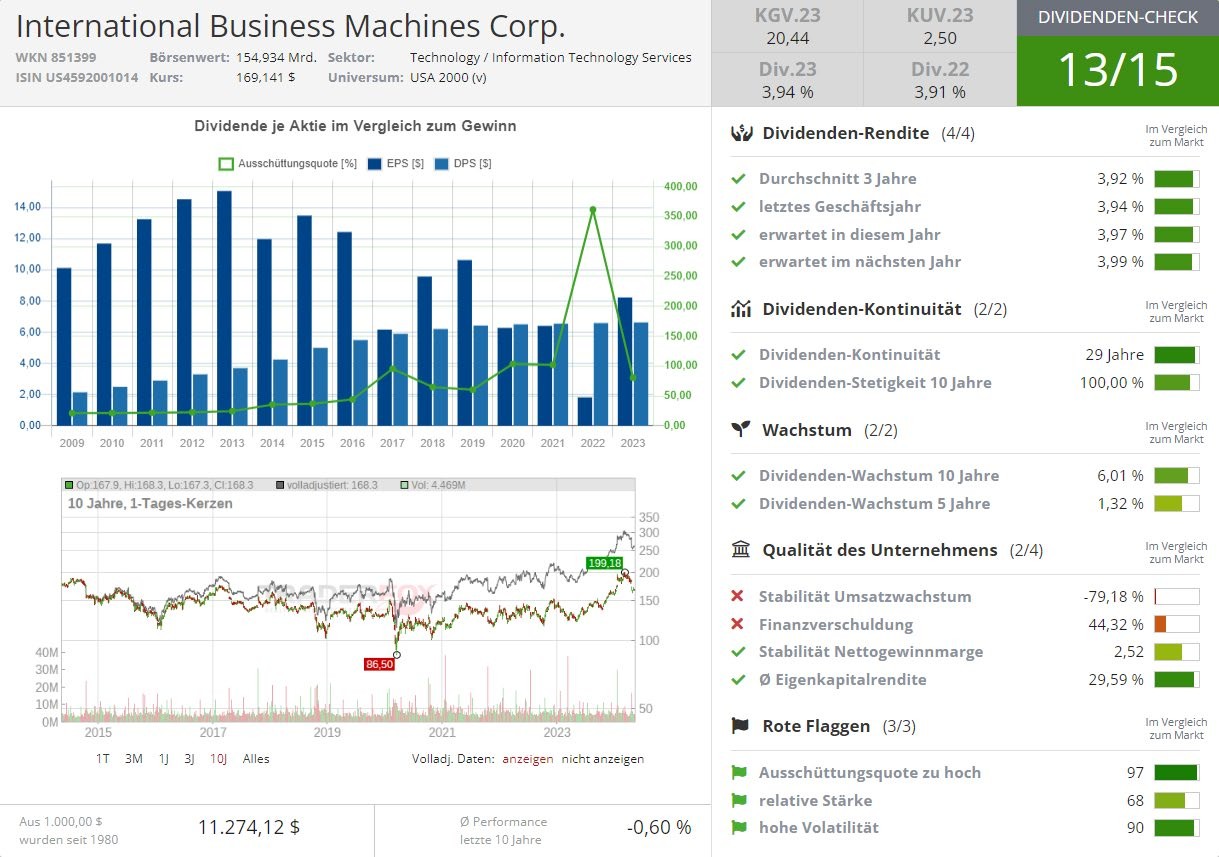Image resolution: width=1219 pixels, height=857 pixels.
Task: Click the anzeigen link for adjusted data
Action: point(527,759)
